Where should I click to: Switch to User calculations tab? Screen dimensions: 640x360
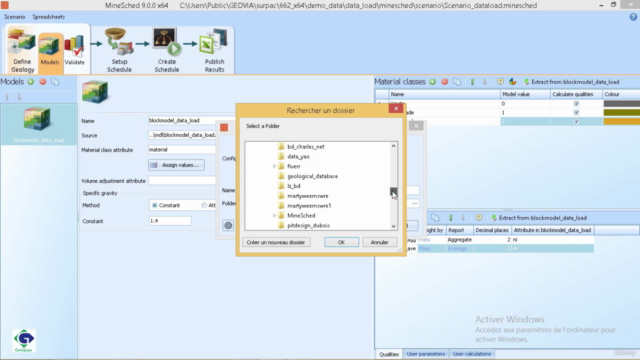pyautogui.click(x=472, y=354)
